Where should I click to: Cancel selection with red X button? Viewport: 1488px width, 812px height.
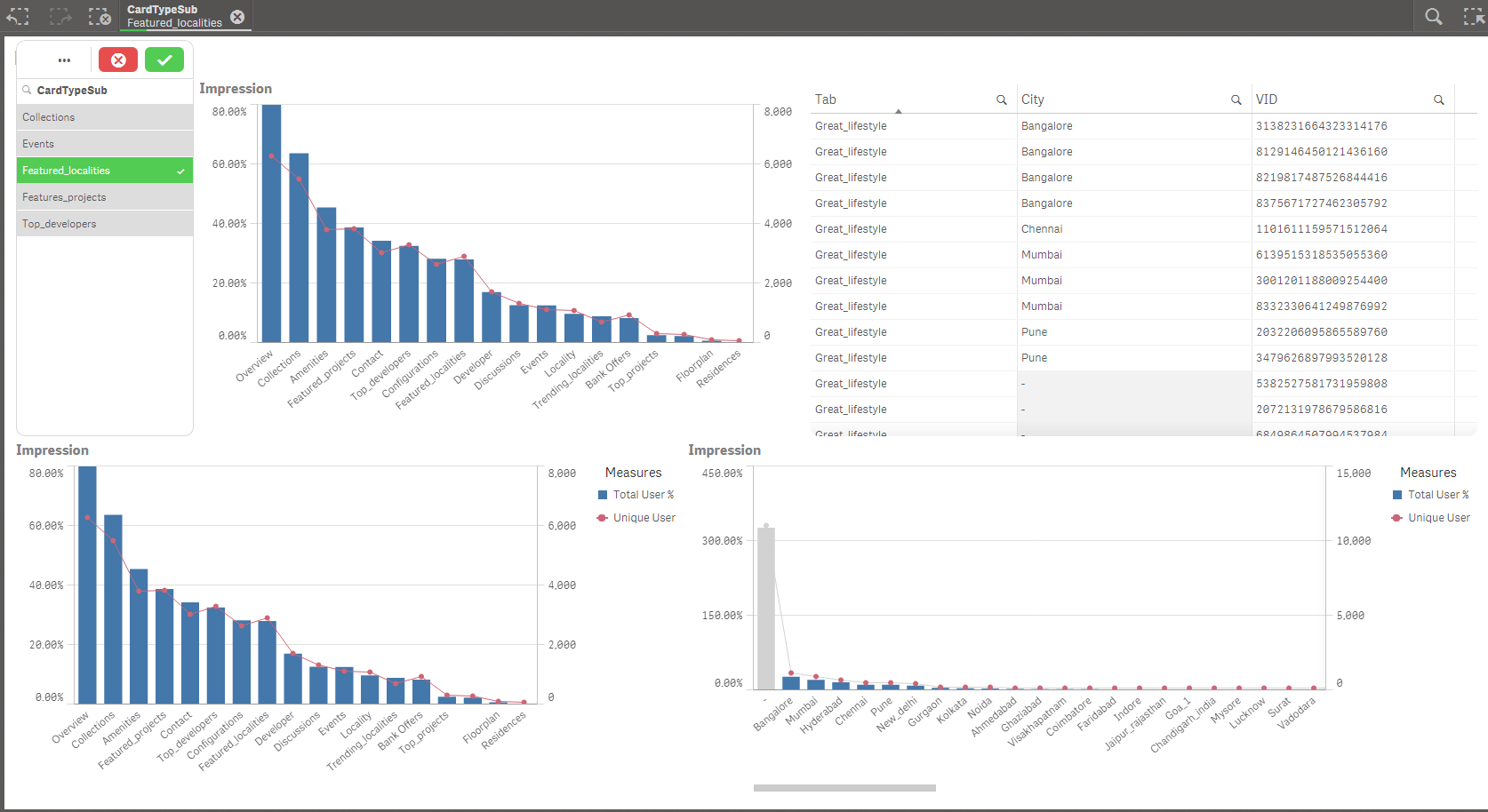118,60
